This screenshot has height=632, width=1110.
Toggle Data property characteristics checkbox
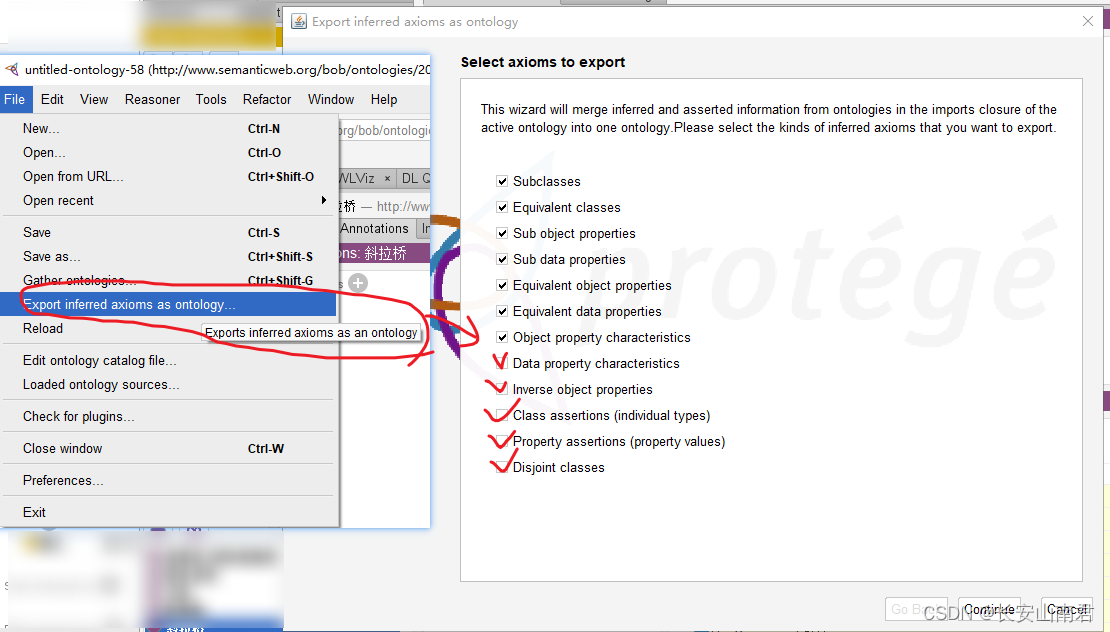click(502, 363)
